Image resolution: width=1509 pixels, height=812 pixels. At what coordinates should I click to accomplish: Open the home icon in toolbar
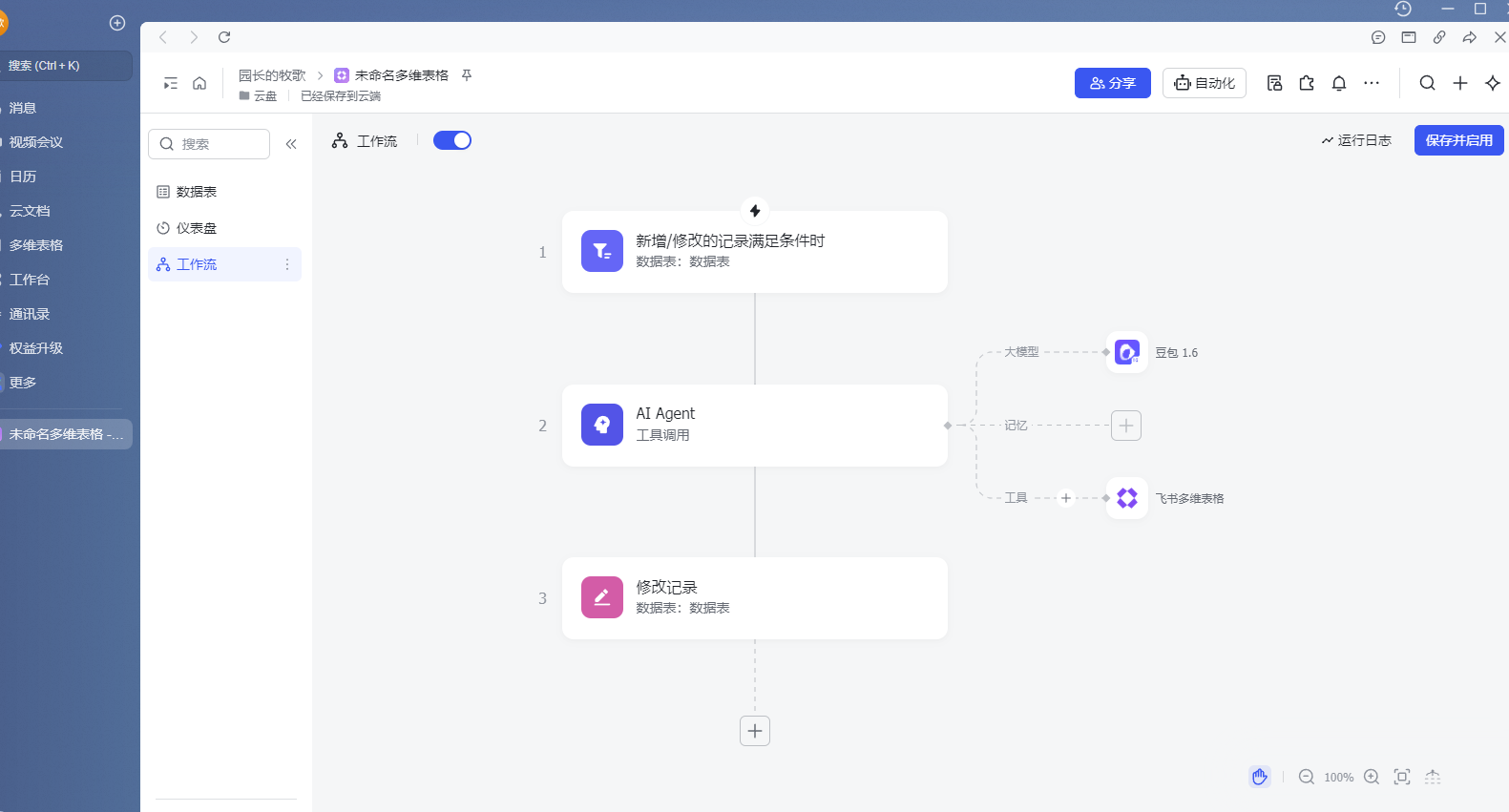pyautogui.click(x=199, y=83)
